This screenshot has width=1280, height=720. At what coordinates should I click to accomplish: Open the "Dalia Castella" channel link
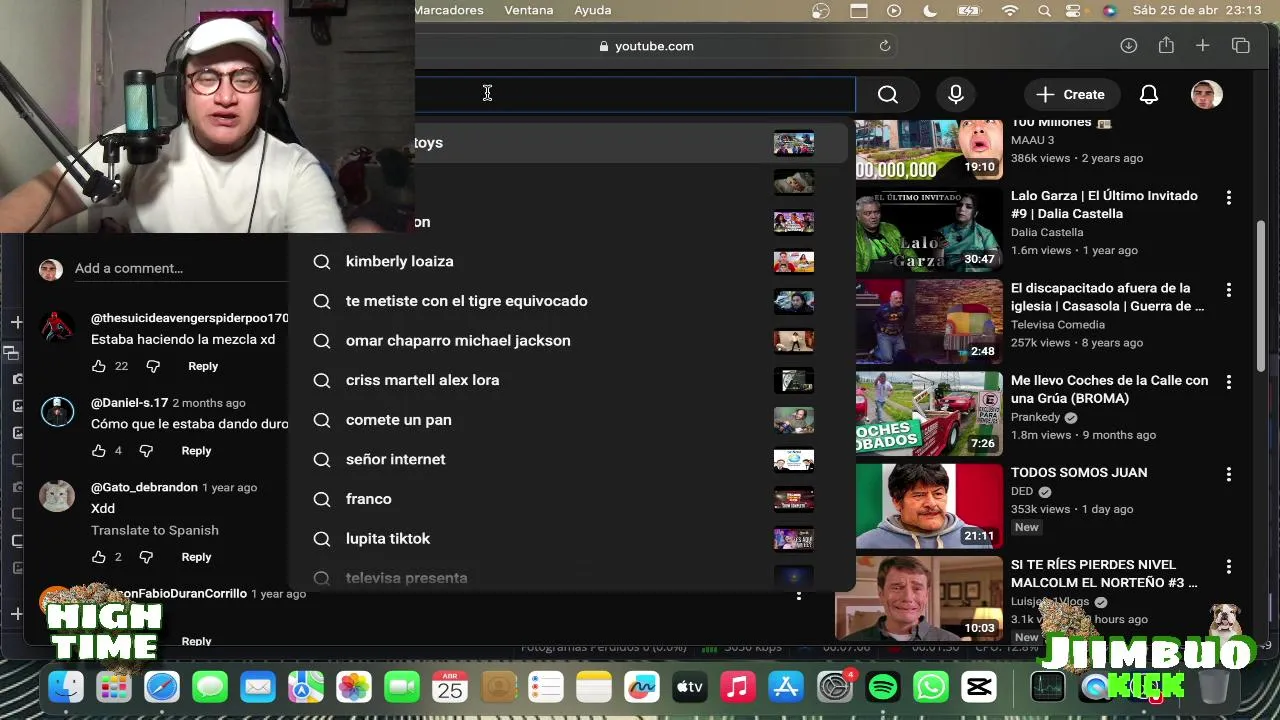[1047, 232]
